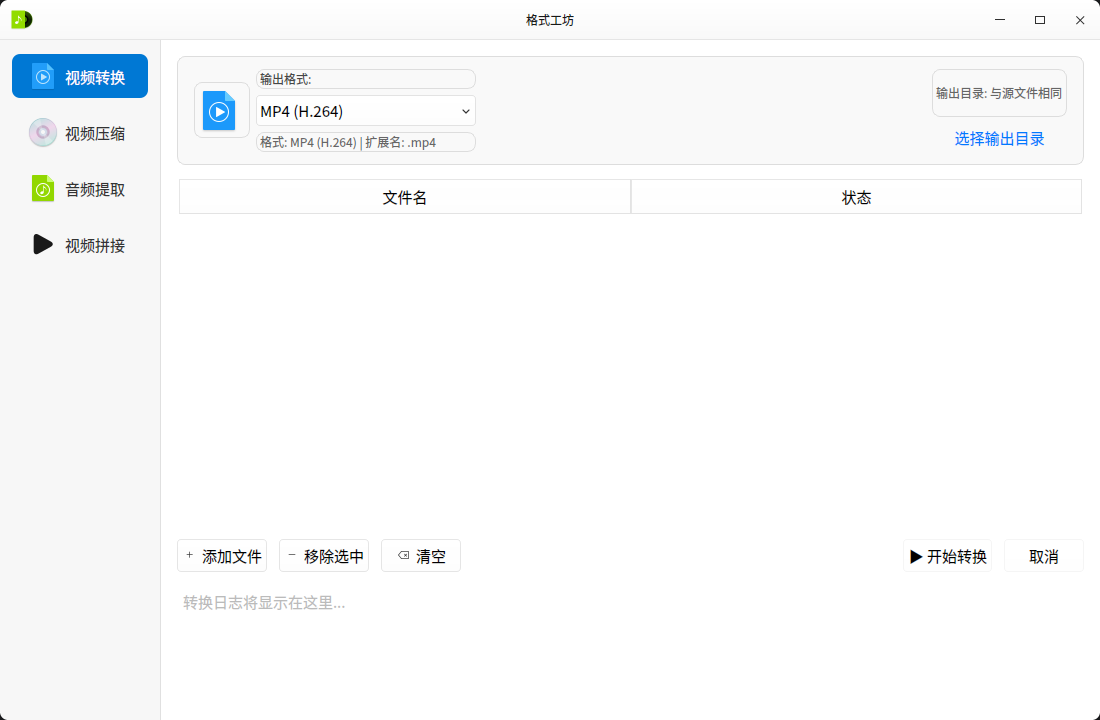This screenshot has width=1100, height=720.
Task: Maximize the 格式工坊 window
Action: [1040, 20]
